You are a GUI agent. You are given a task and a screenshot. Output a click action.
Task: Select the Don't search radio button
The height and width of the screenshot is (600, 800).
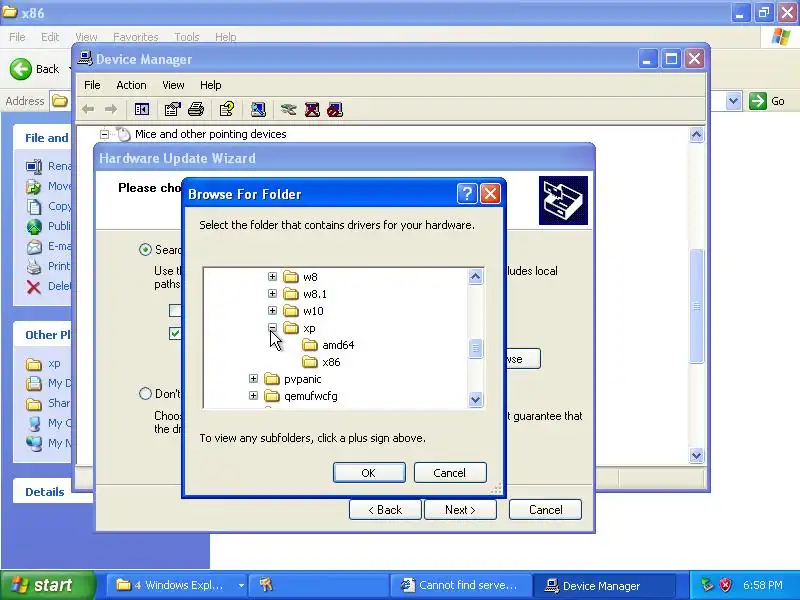(x=145, y=393)
